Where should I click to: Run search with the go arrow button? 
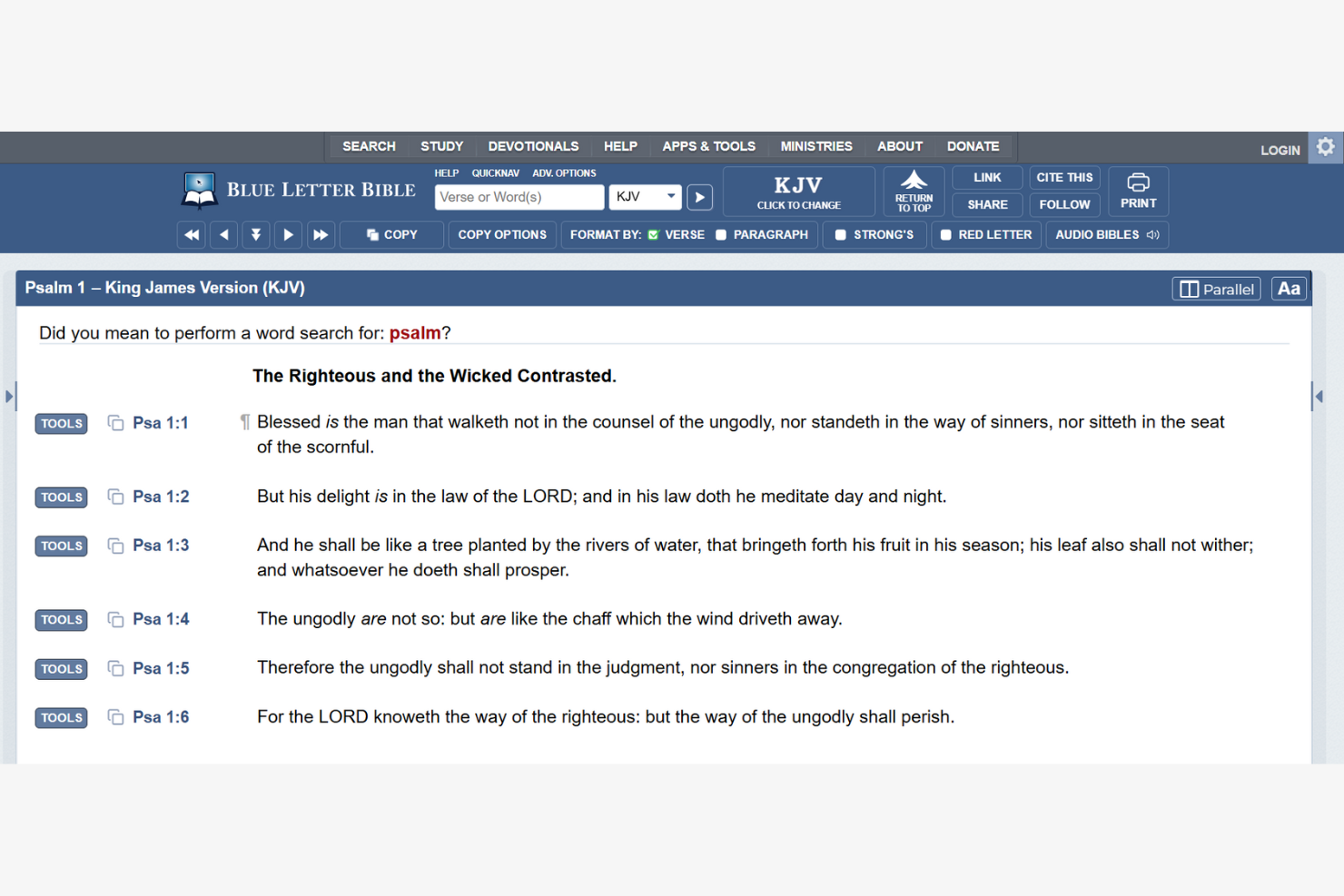point(699,197)
